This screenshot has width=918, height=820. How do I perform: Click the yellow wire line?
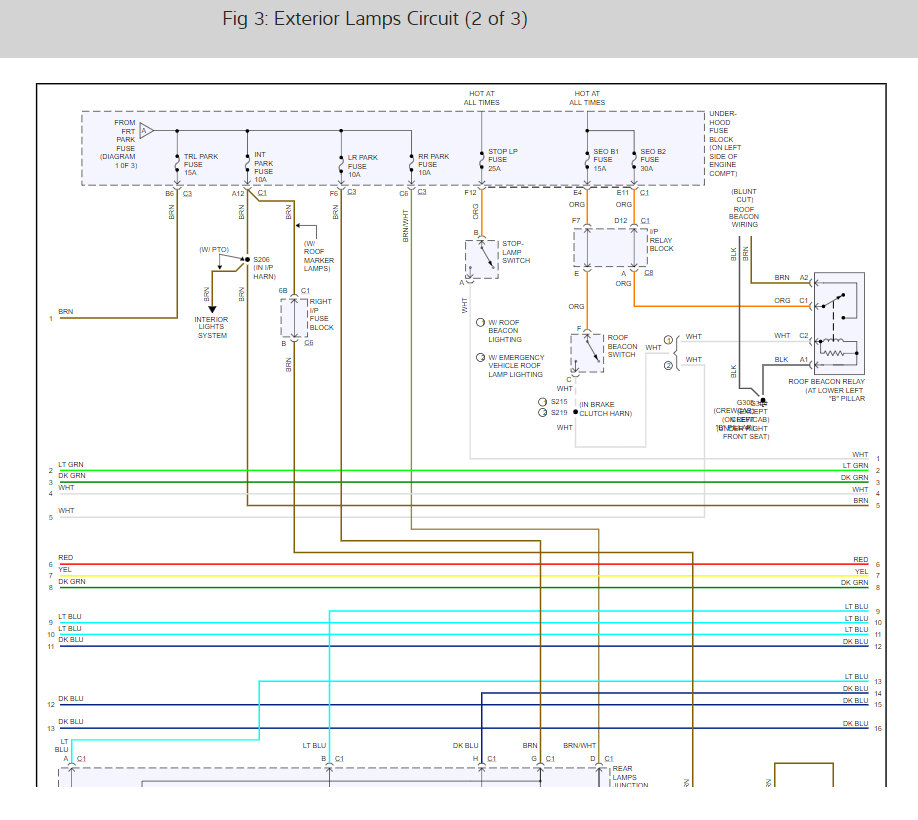[x=450, y=576]
